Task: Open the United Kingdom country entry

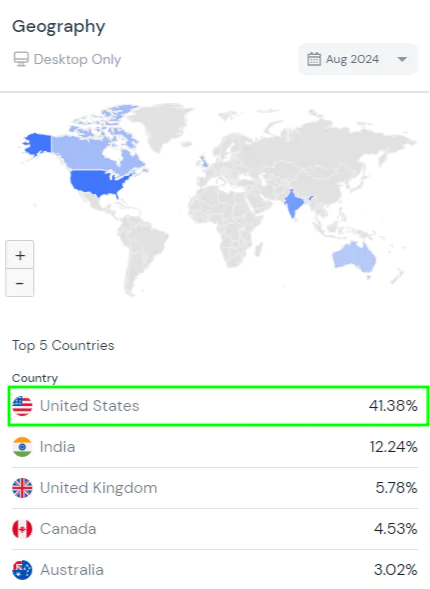Action: 215,488
